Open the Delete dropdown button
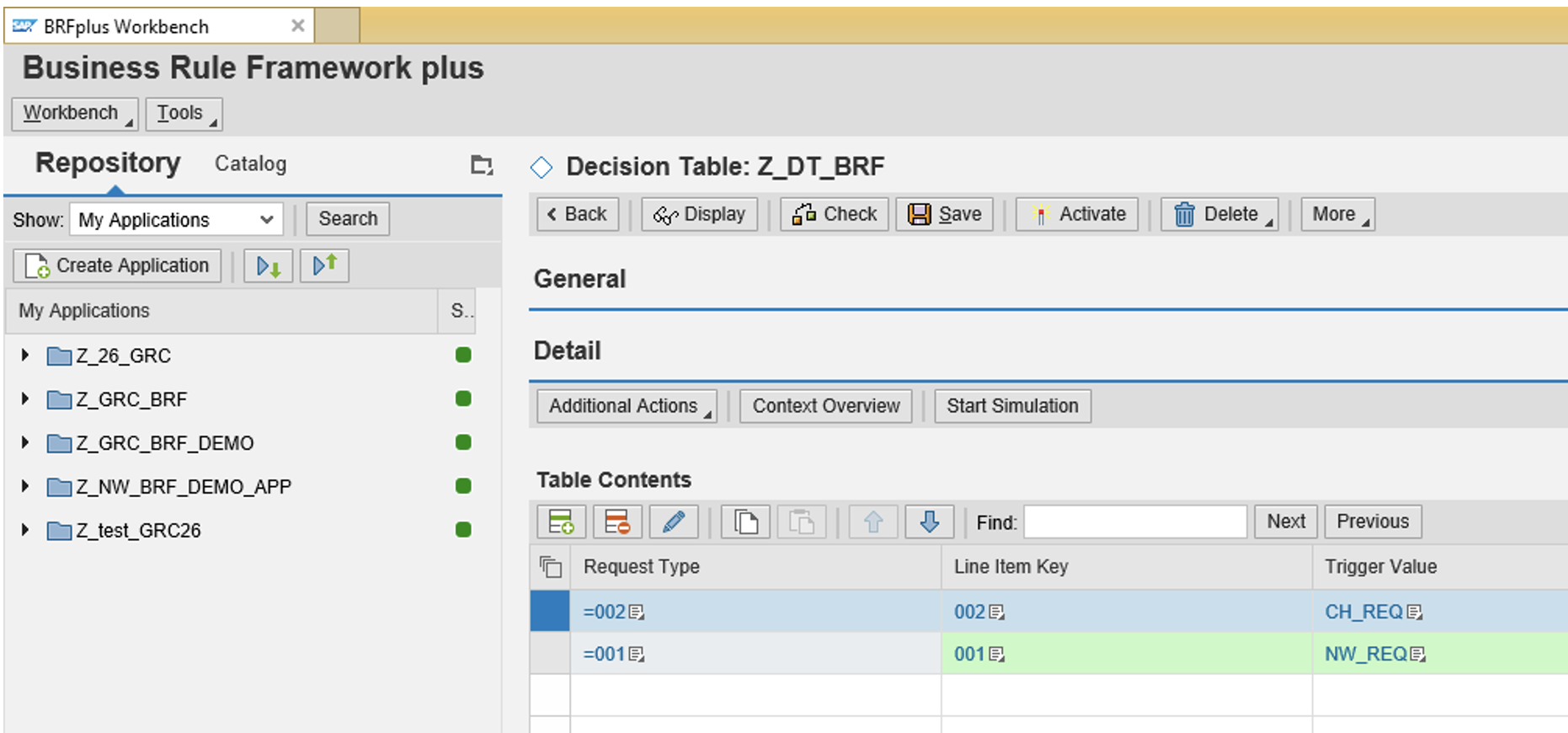This screenshot has width=1568, height=733. click(x=1219, y=215)
